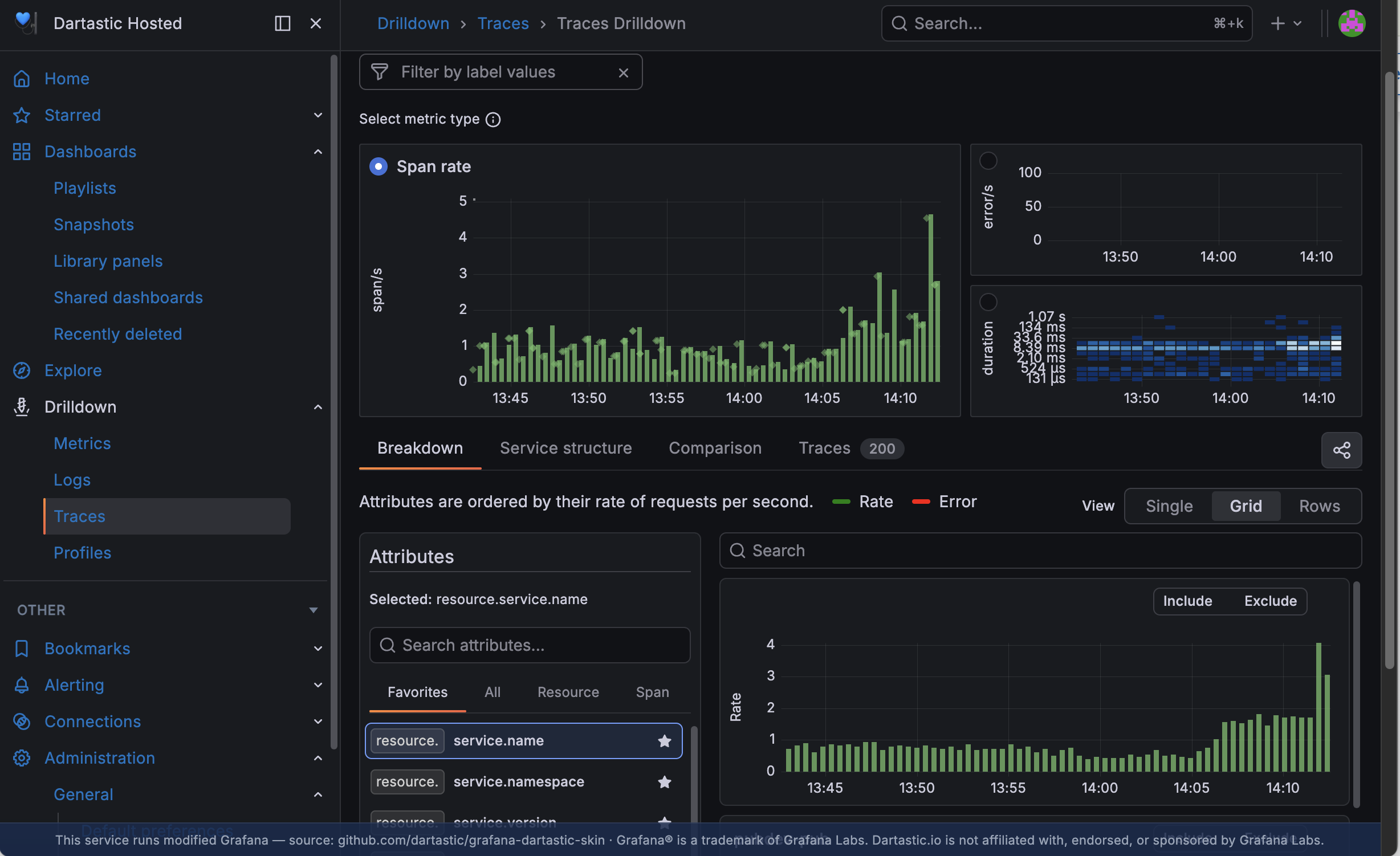The height and width of the screenshot is (856, 1400).
Task: Switch view to Single
Action: point(1169,506)
